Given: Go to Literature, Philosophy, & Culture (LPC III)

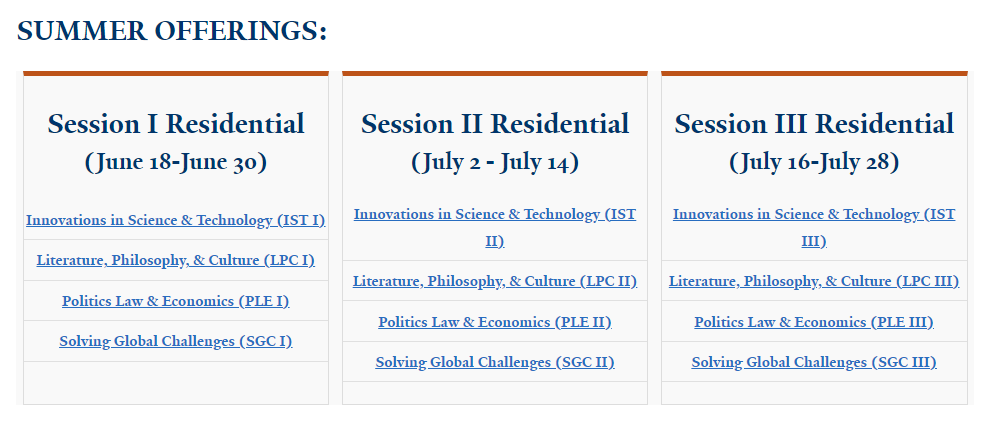Looking at the screenshot, I should coord(813,281).
